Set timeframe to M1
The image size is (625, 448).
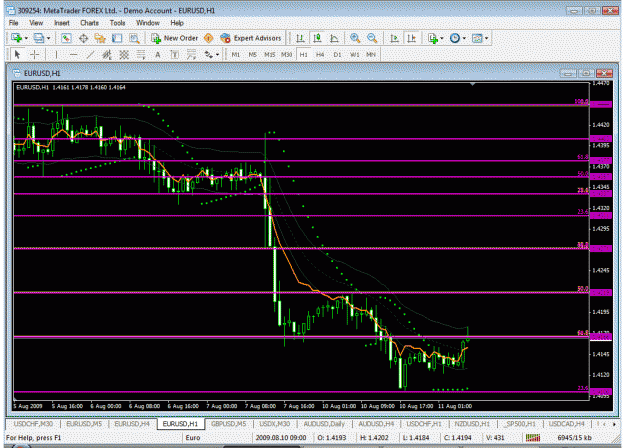tap(236, 55)
